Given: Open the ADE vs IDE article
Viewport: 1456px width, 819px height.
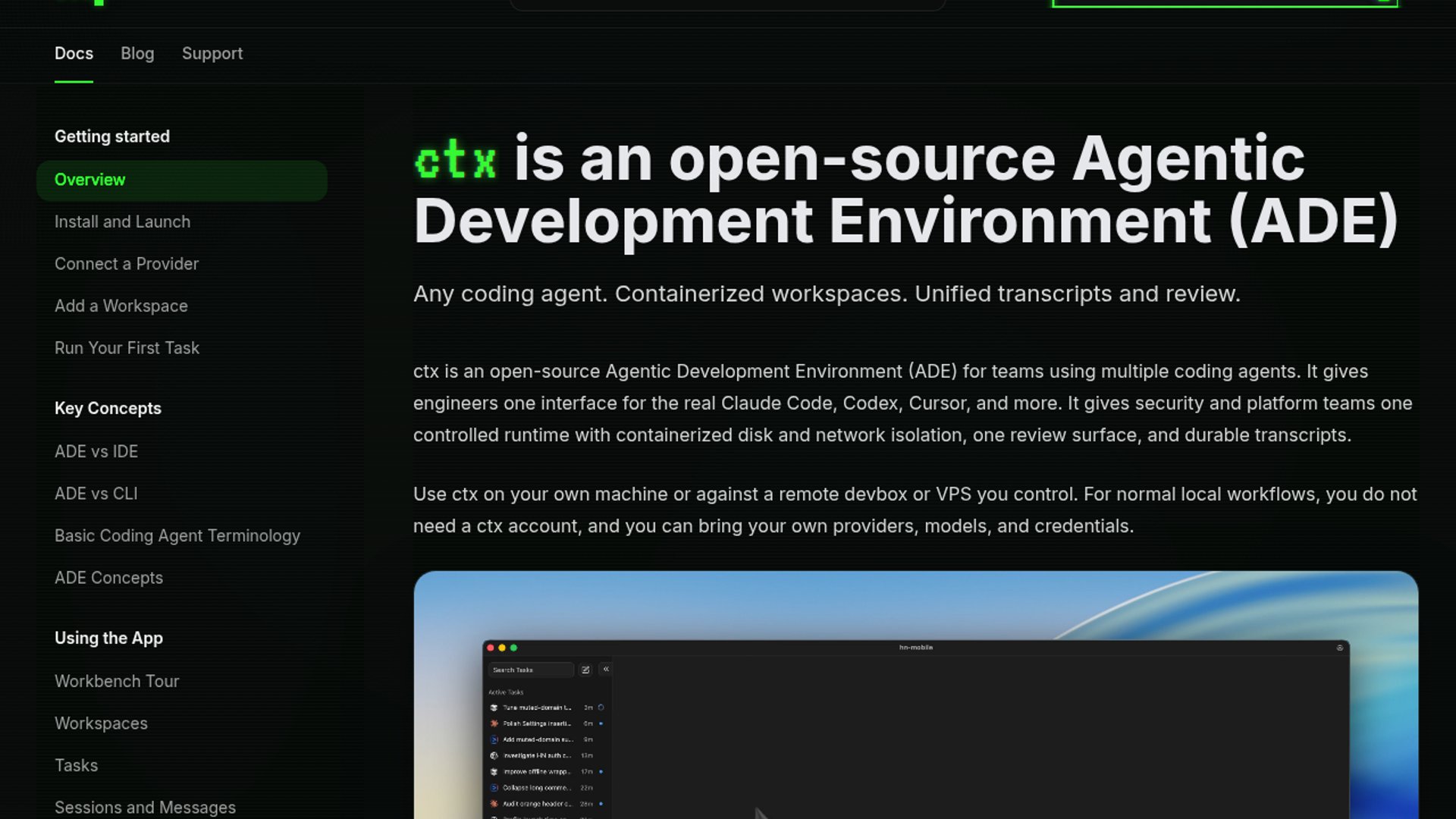Looking at the screenshot, I should pyautogui.click(x=96, y=452).
